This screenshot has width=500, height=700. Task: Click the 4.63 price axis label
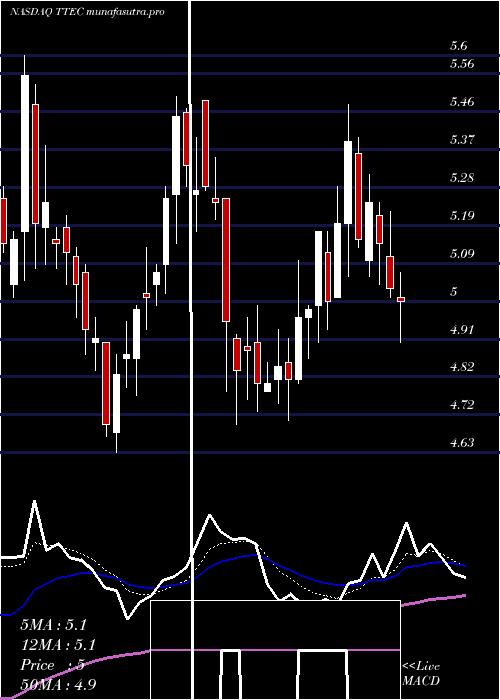coord(462,443)
